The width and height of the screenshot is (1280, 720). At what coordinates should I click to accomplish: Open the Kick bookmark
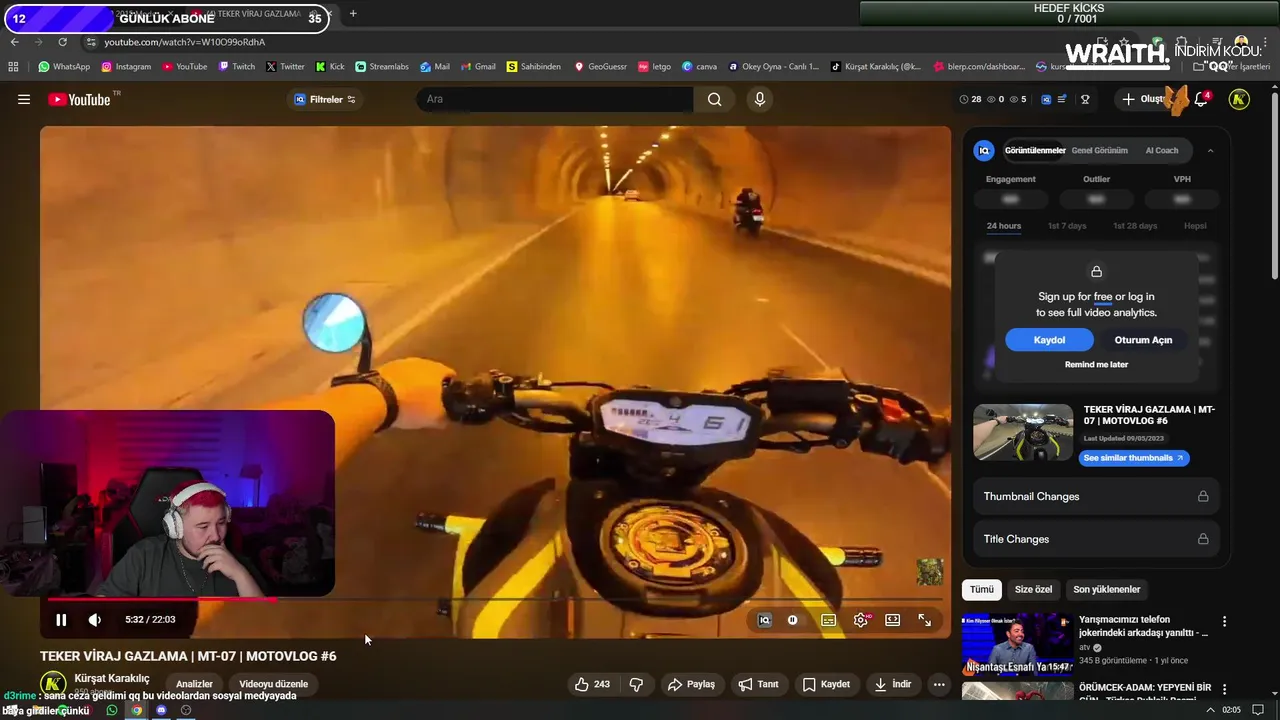pyautogui.click(x=330, y=67)
